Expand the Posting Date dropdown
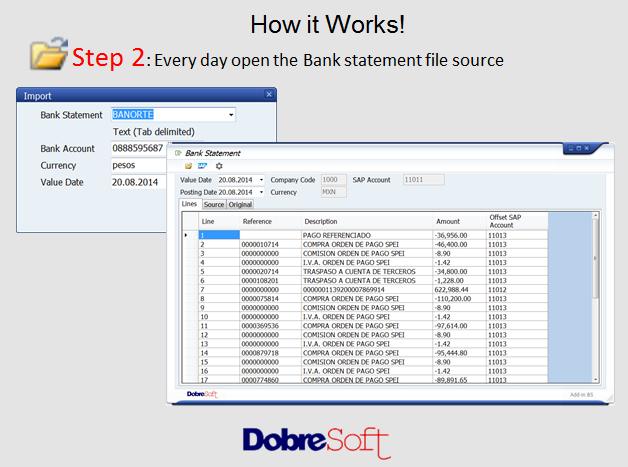Image resolution: width=628 pixels, height=467 pixels. coord(262,192)
